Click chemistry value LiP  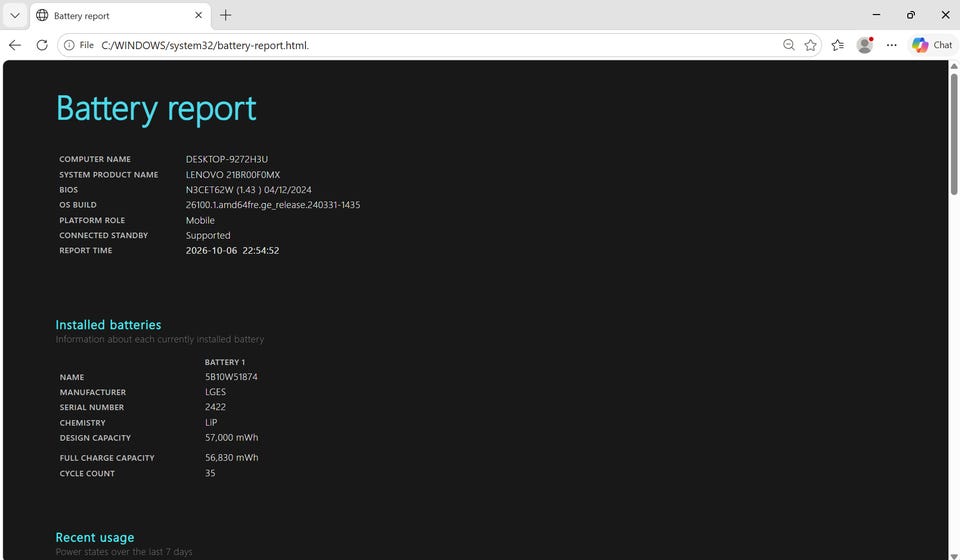pyautogui.click(x=211, y=422)
